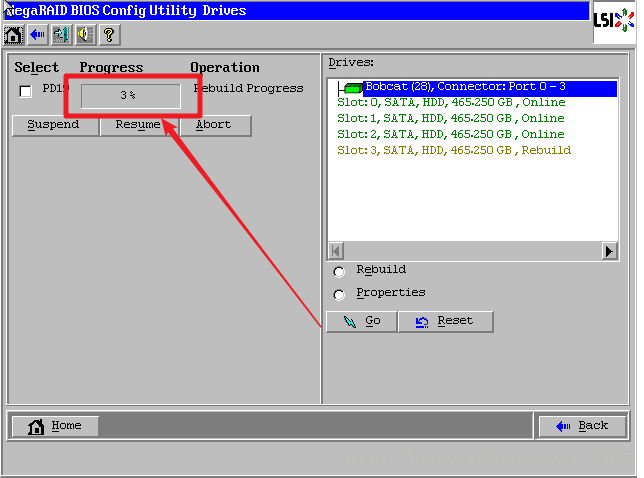Select the Slot: 3 Rebuild drive
The width and height of the screenshot is (644, 478).
click(x=454, y=151)
